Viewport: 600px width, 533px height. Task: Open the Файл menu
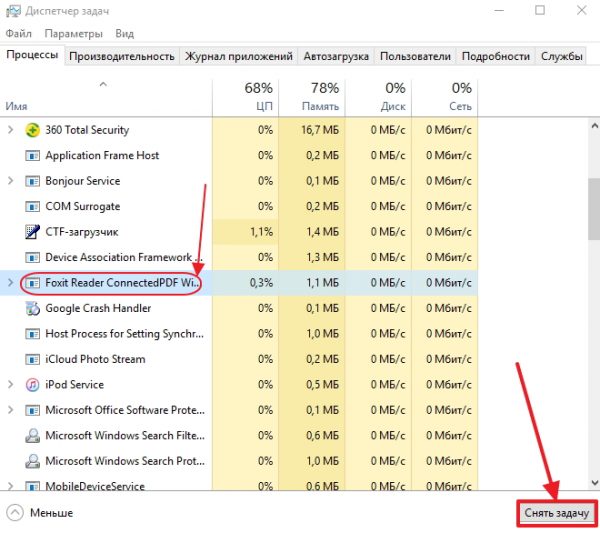pyautogui.click(x=18, y=33)
